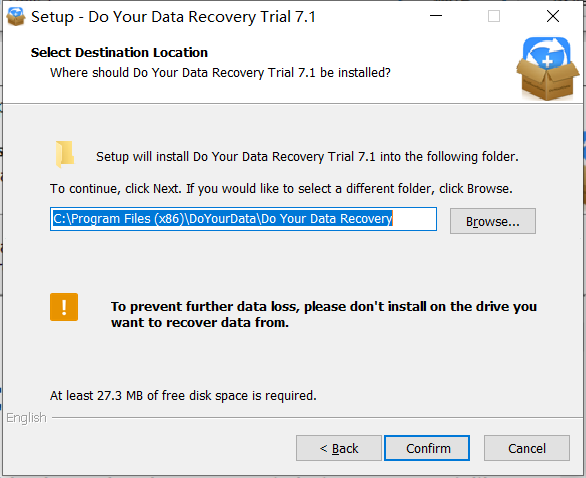The width and height of the screenshot is (586, 478).
Task: Minimize the setup window
Action: [436, 16]
